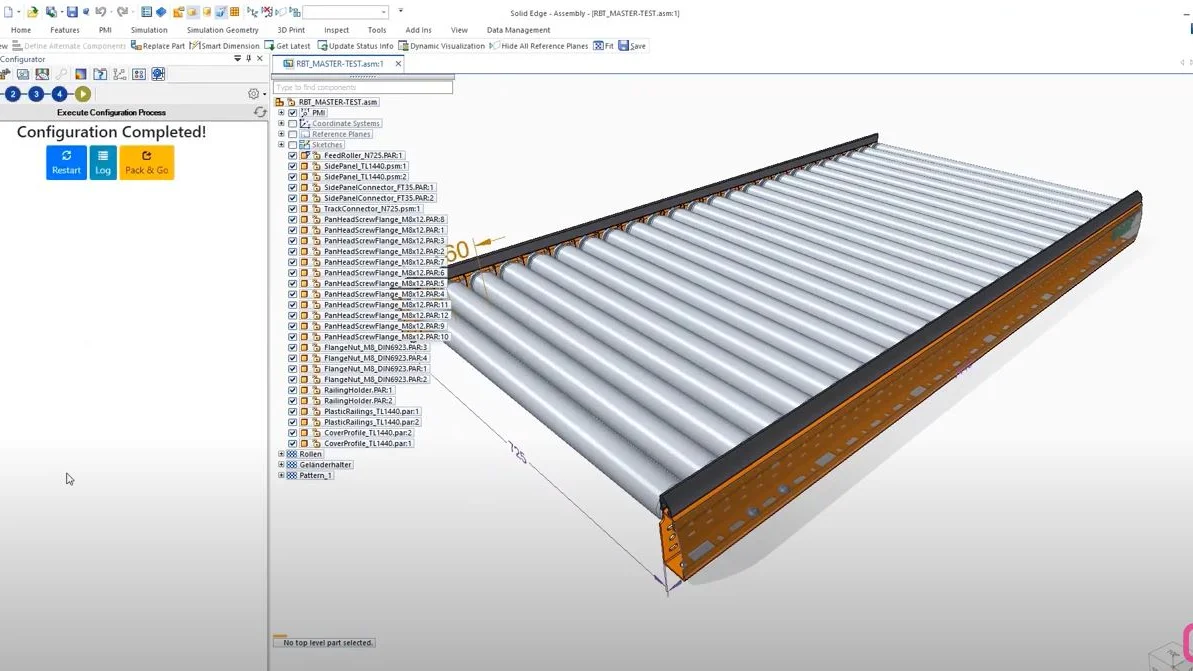
Task: Click the Fit view command
Action: [x=603, y=46]
